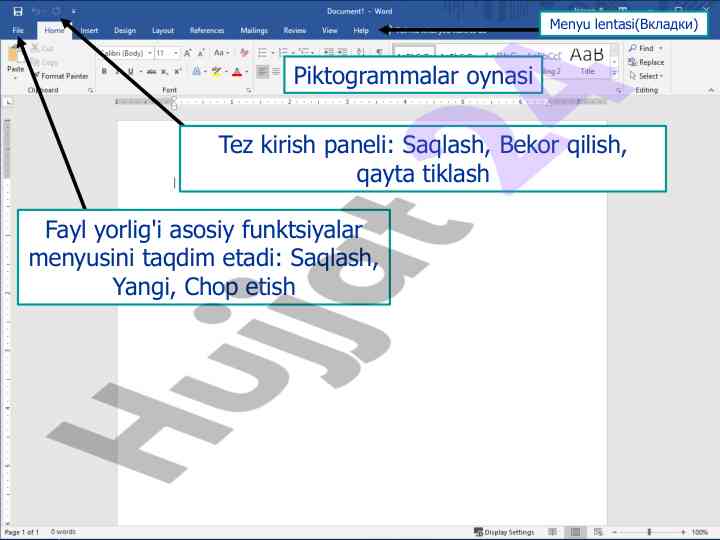Switch to the View tab
This screenshot has width=720, height=540.
tap(329, 30)
